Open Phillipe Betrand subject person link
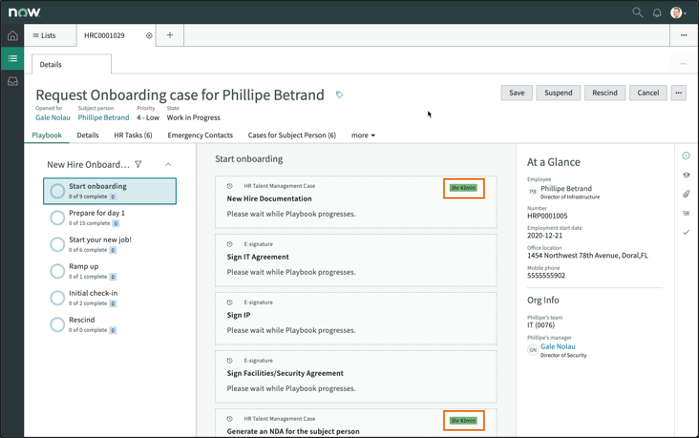699x438 pixels. [x=103, y=118]
